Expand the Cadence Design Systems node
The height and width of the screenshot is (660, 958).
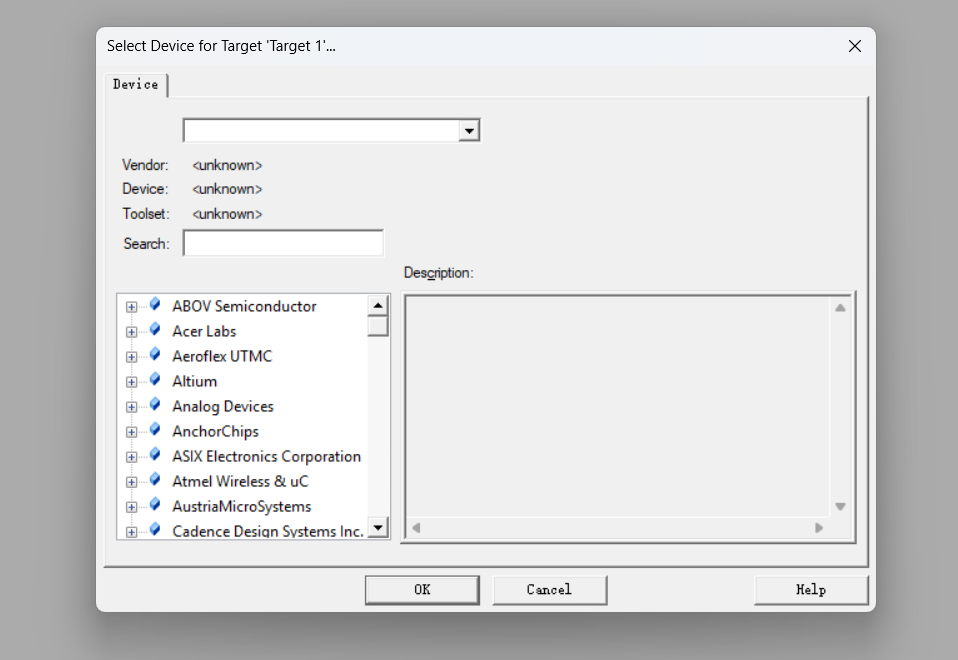click(131, 532)
